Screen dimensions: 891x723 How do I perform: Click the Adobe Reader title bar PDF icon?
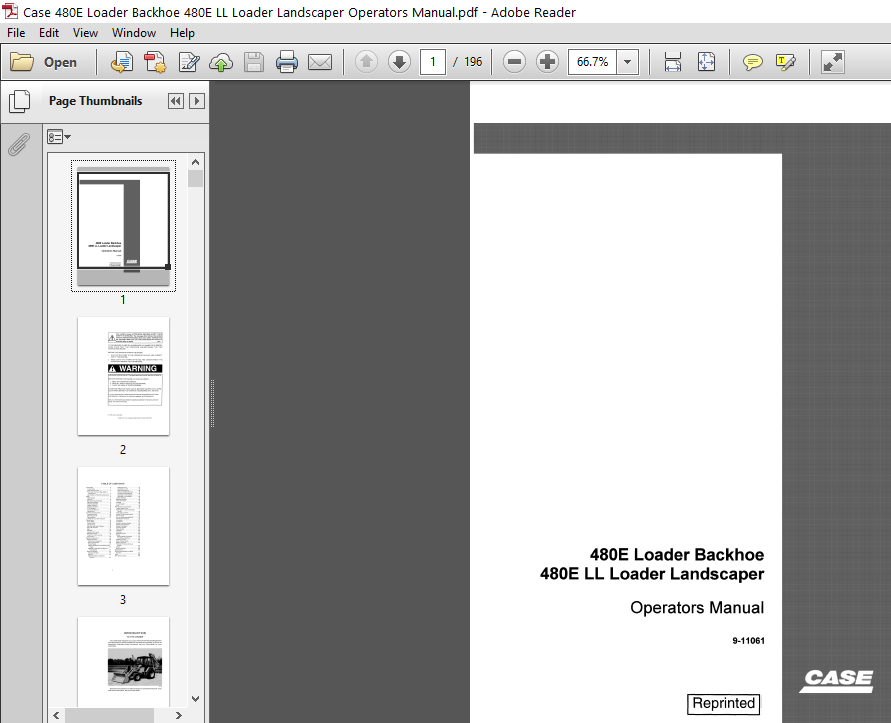[10, 11]
